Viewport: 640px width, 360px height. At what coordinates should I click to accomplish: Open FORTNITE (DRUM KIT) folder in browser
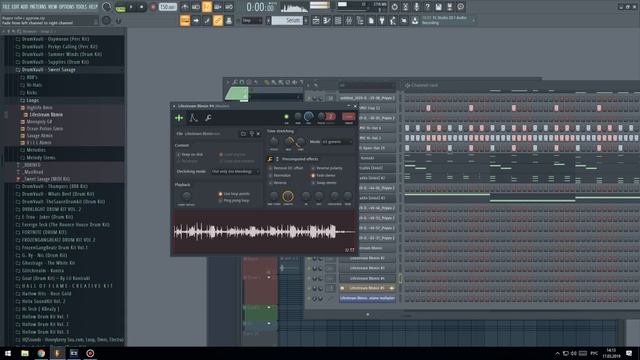44,232
